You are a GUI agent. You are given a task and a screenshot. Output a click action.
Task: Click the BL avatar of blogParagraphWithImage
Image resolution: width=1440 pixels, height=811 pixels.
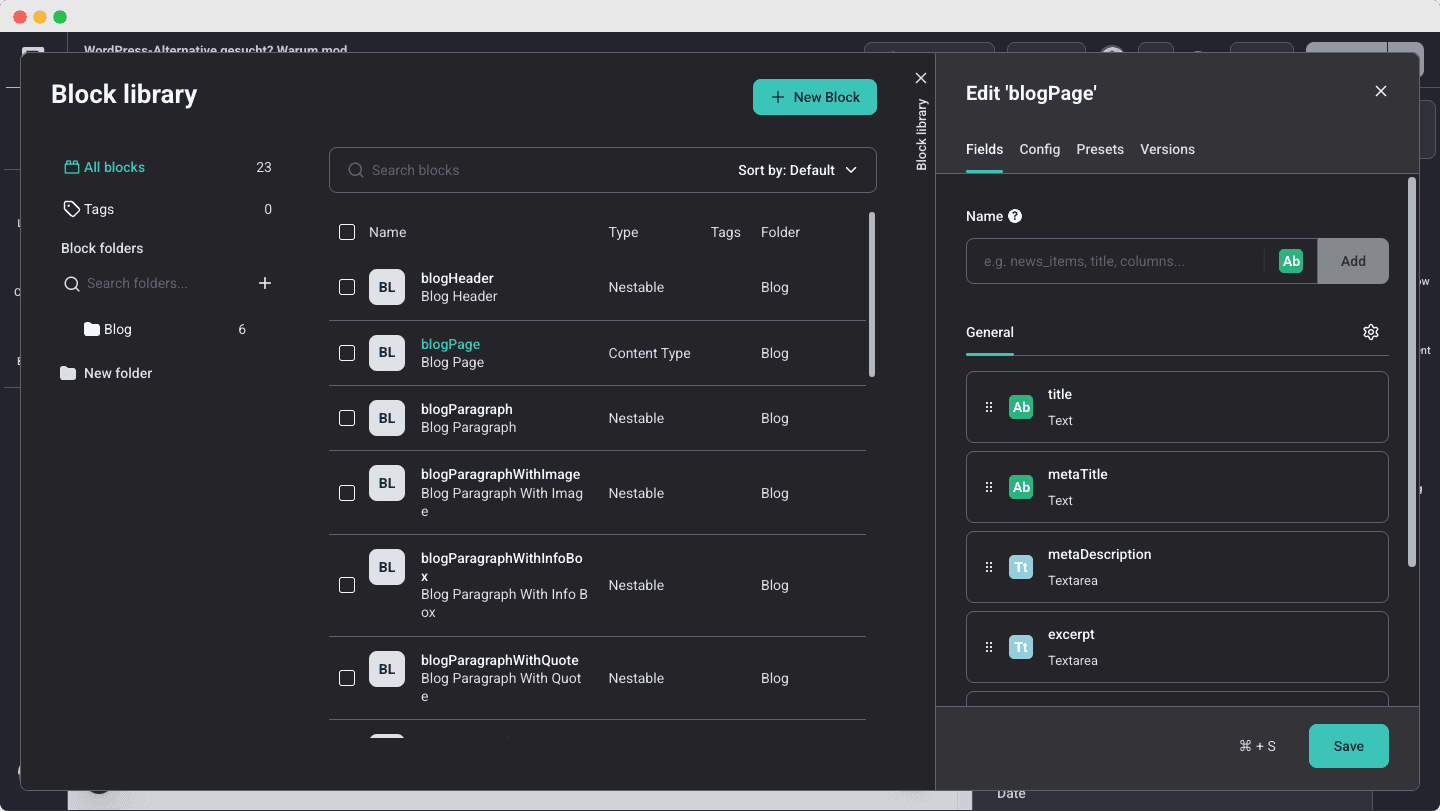387,484
